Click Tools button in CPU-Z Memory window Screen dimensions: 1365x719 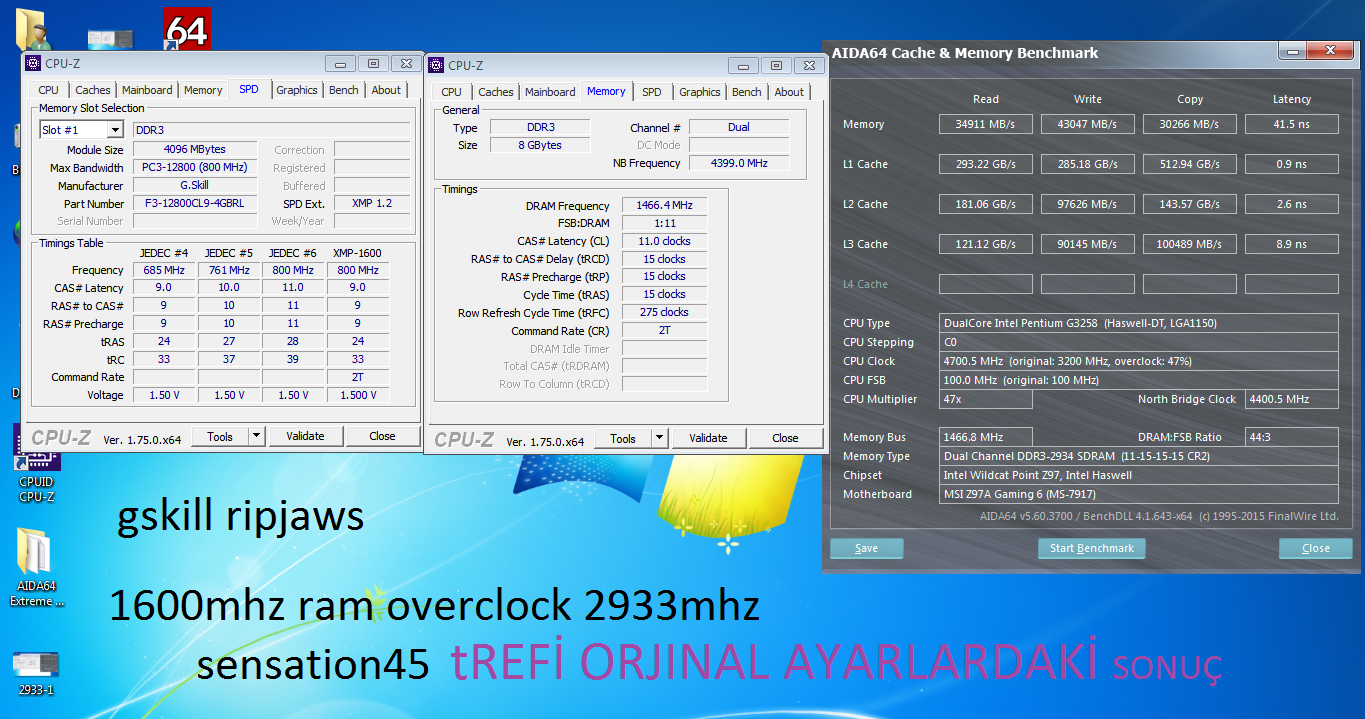click(623, 438)
